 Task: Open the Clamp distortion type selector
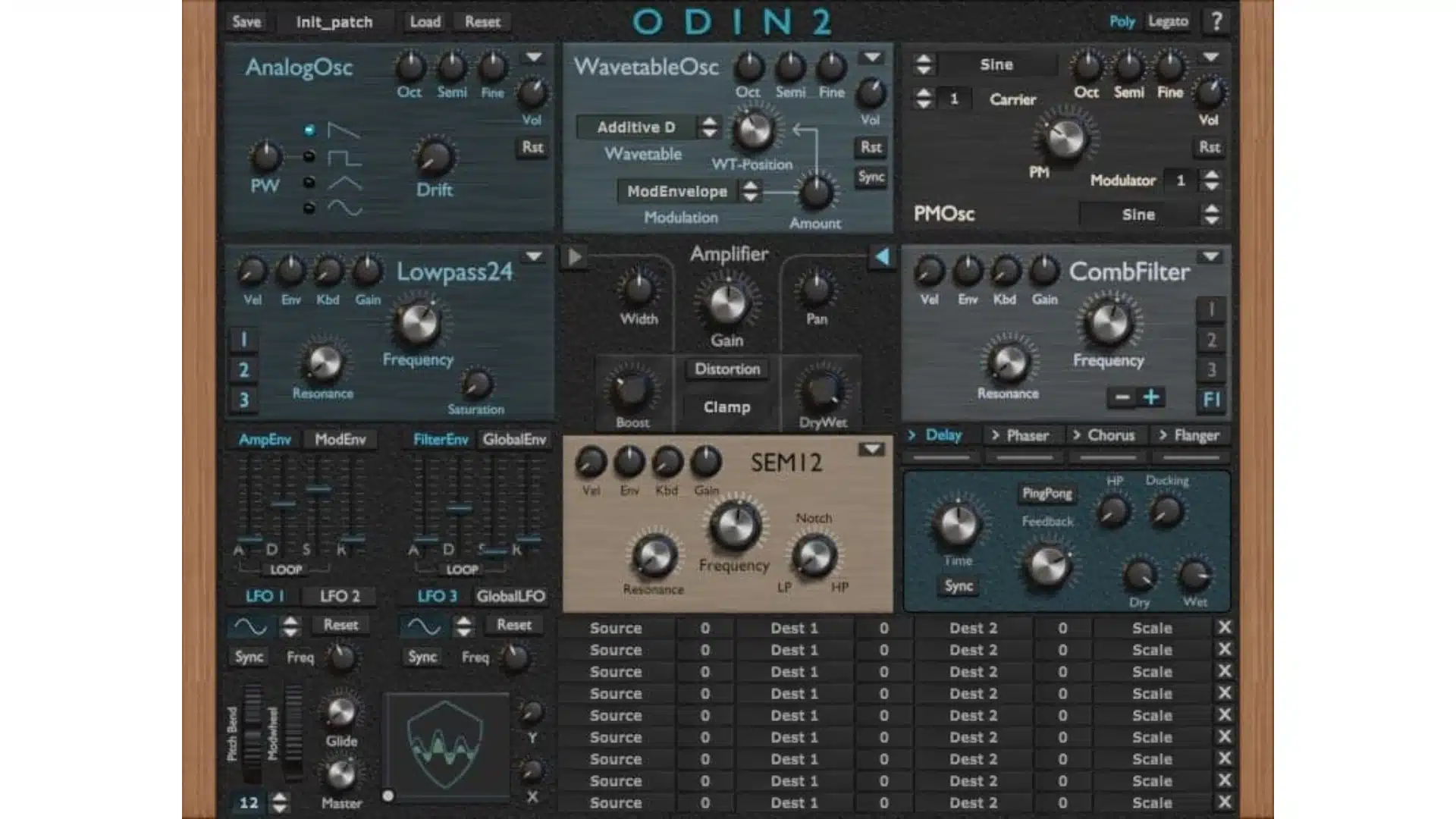click(727, 407)
